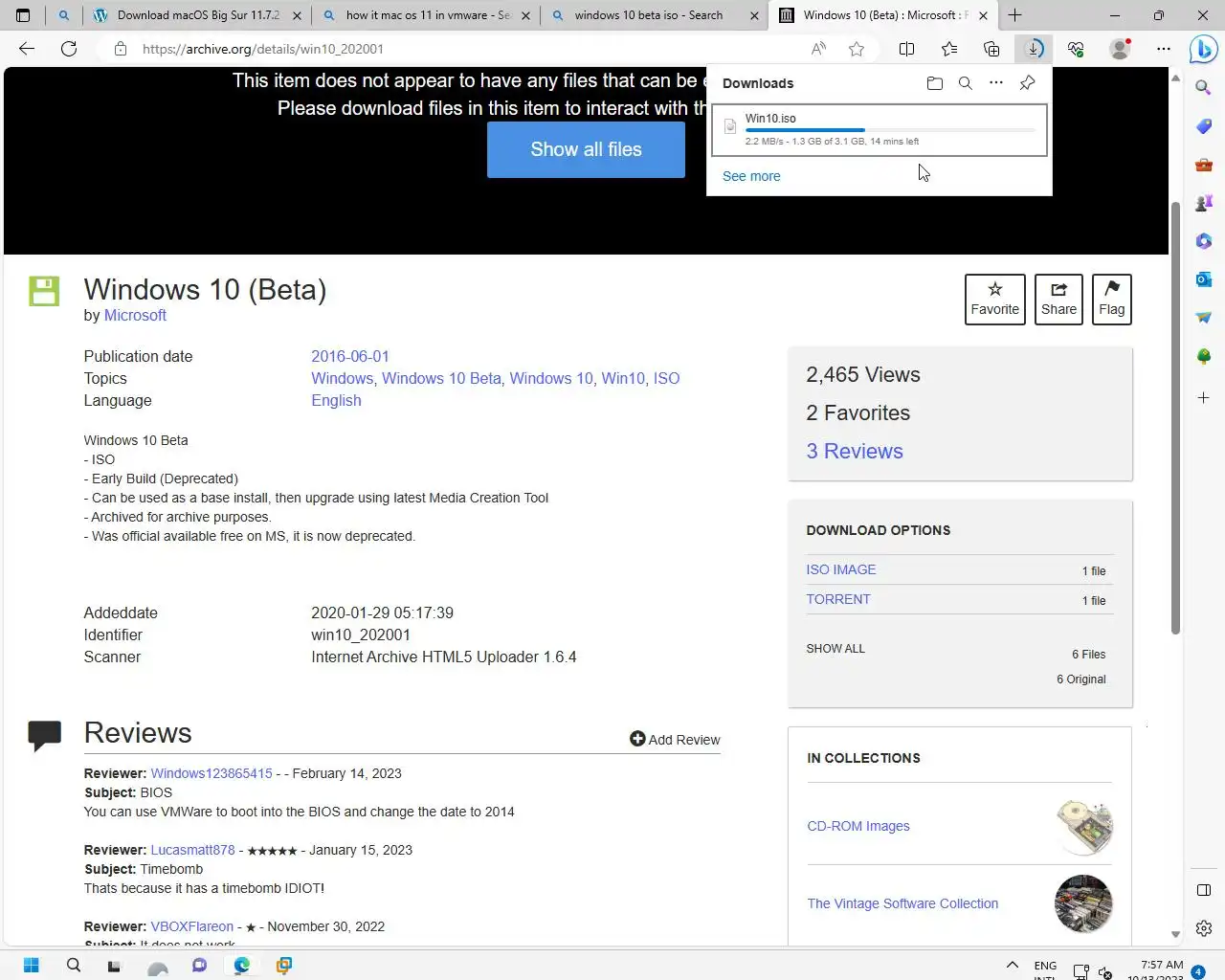Click See more in Downloads panel
This screenshot has height=980, width=1225.
pyautogui.click(x=751, y=176)
